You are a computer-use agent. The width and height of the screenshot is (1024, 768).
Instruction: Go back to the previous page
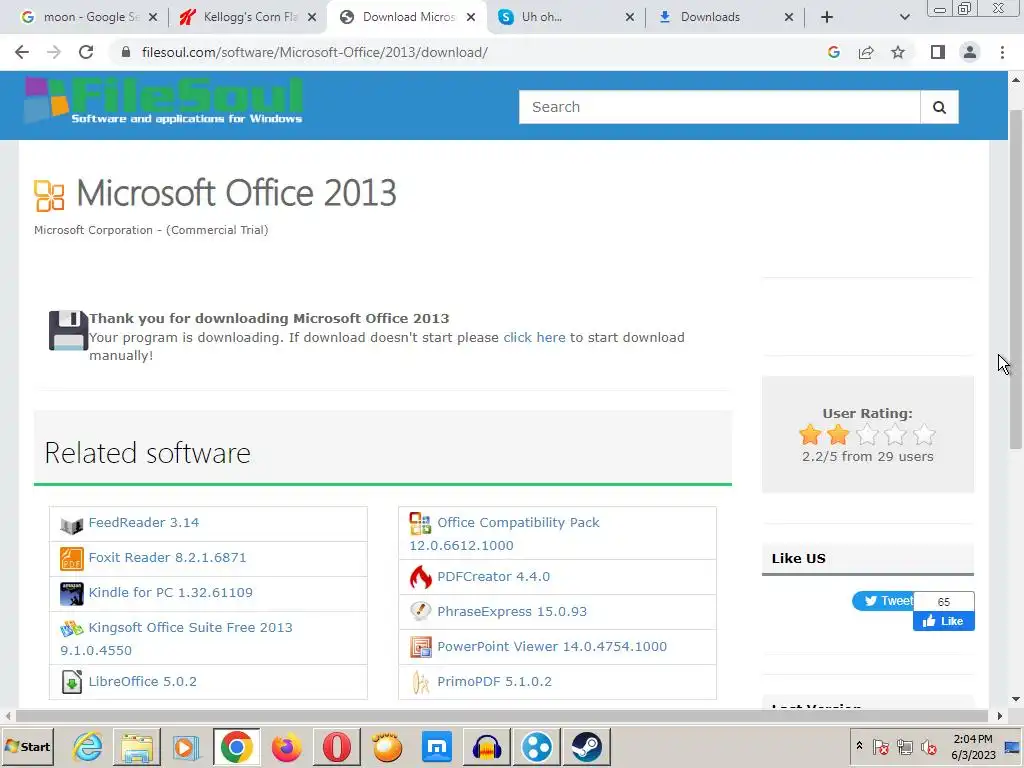tap(22, 52)
